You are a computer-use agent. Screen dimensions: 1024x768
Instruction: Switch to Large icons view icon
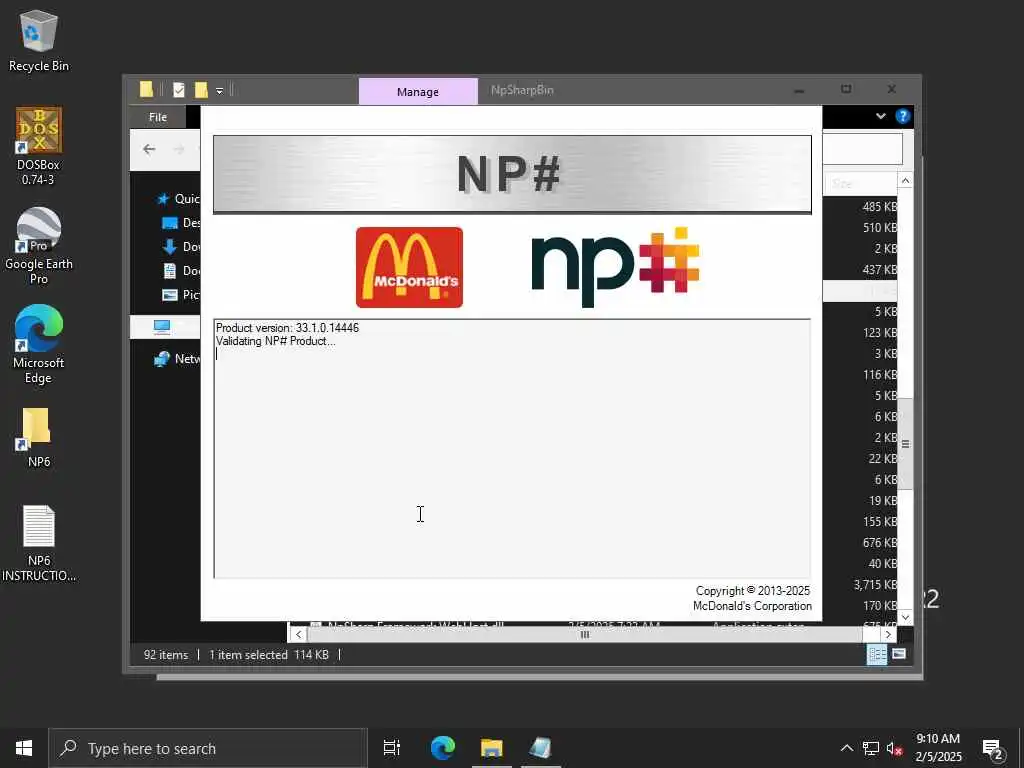tap(899, 654)
